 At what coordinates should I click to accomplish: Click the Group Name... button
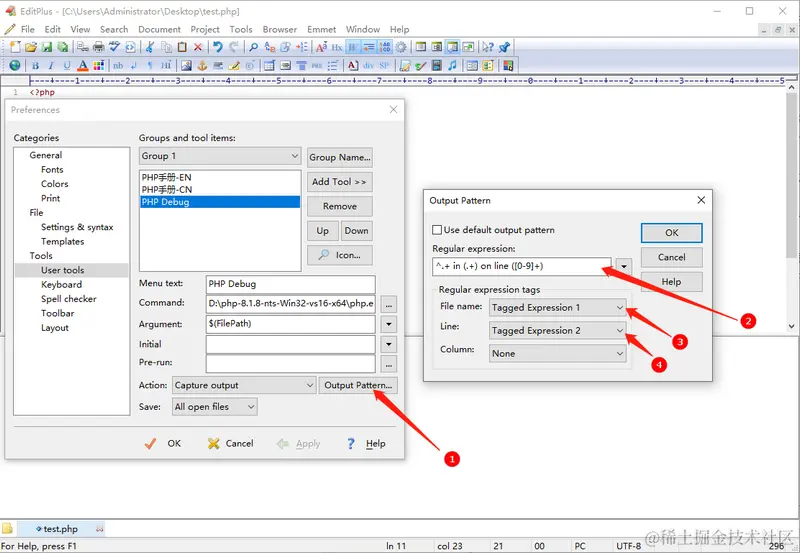pos(339,157)
